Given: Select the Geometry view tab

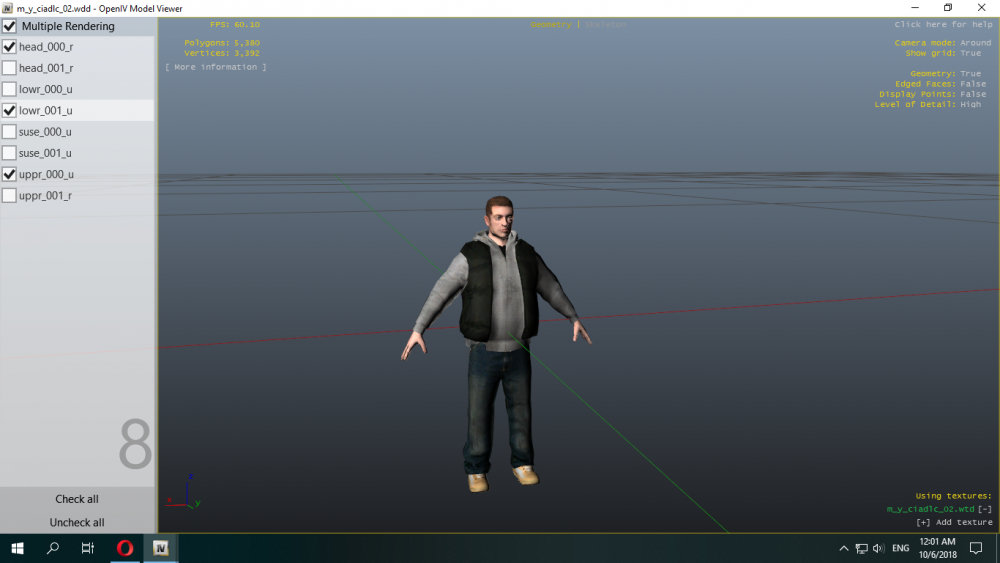Looking at the screenshot, I should [x=551, y=24].
